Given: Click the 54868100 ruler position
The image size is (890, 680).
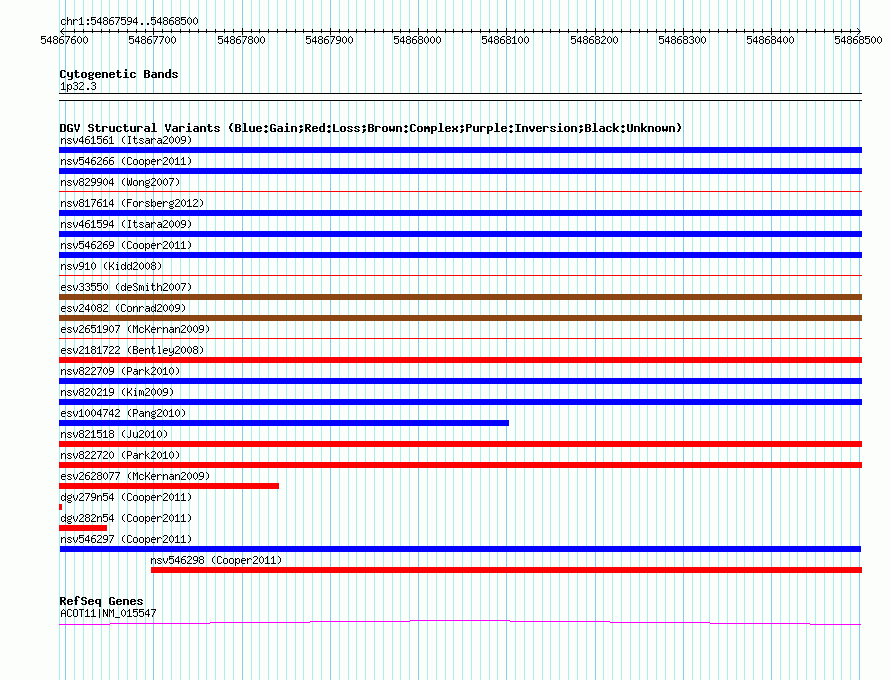Looking at the screenshot, I should pos(505,40).
